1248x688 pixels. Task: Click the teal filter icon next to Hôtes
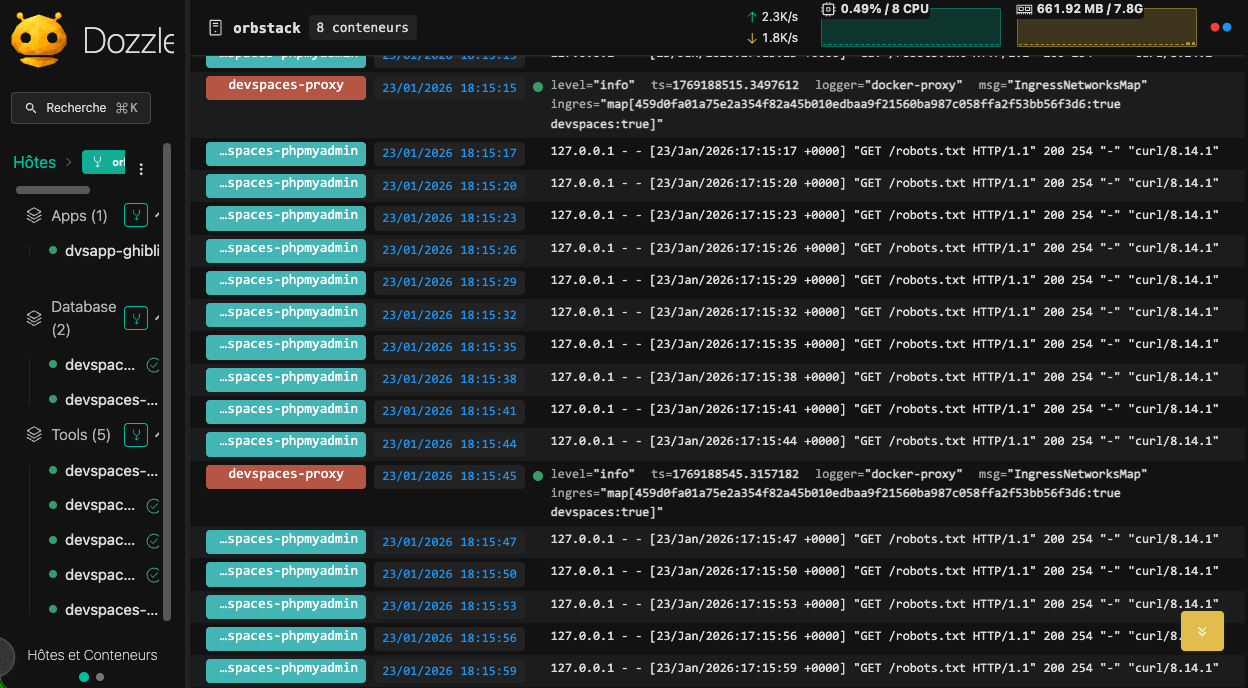pyautogui.click(x=95, y=161)
